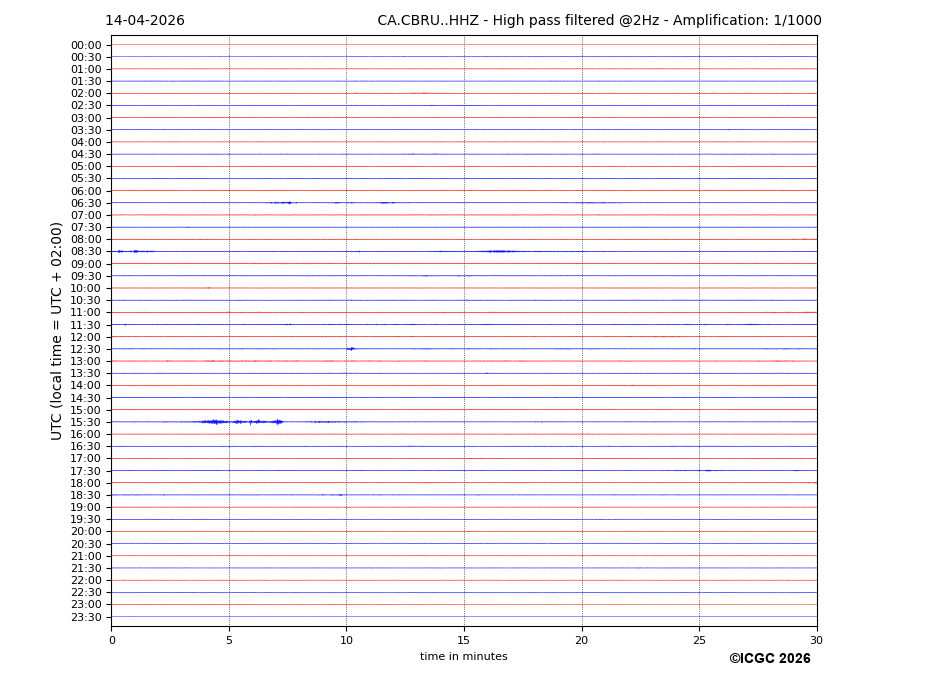The height and width of the screenshot is (696, 927).
Task: Click the 15:30 row label
Action: click(x=85, y=422)
